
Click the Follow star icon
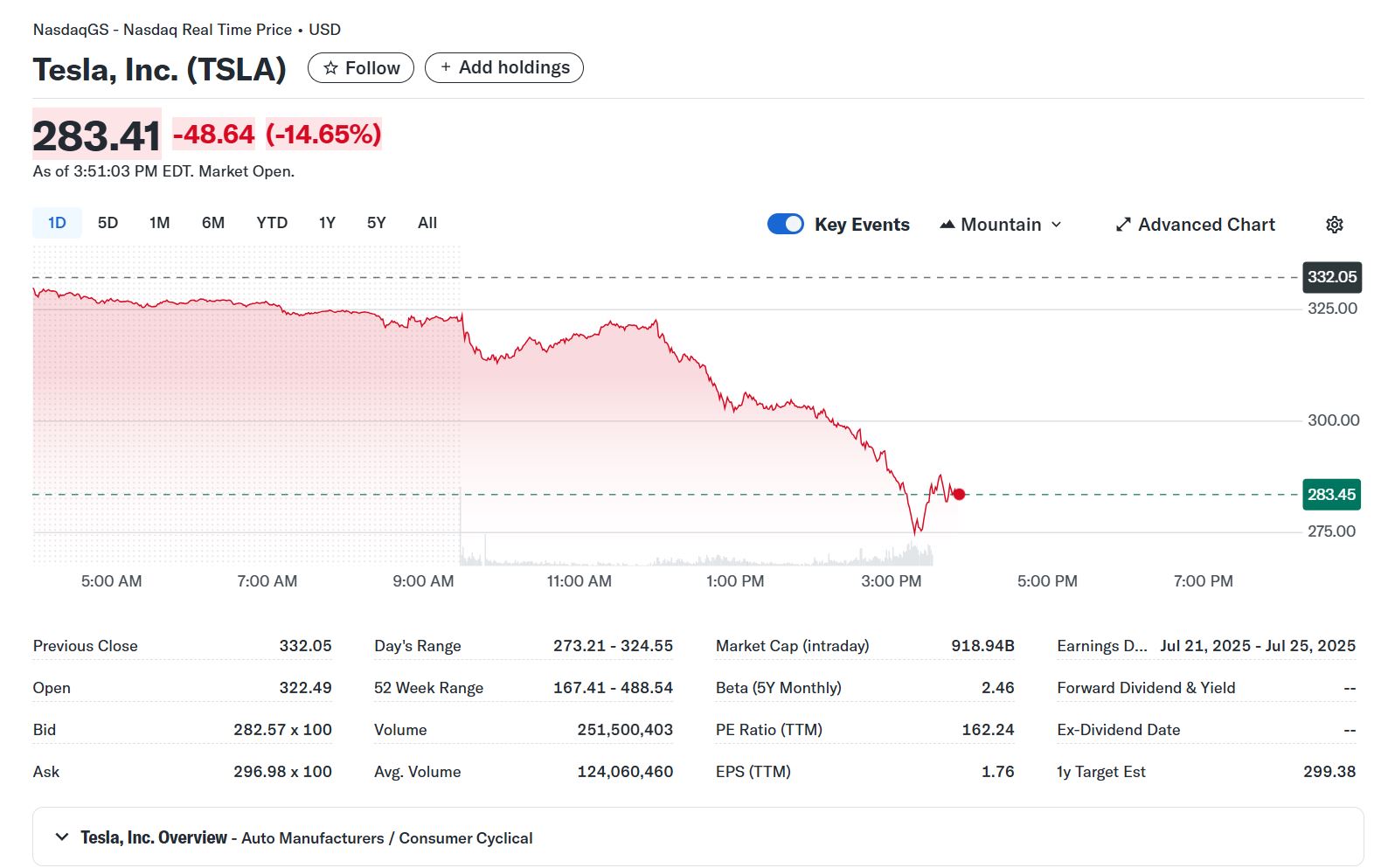click(x=330, y=68)
